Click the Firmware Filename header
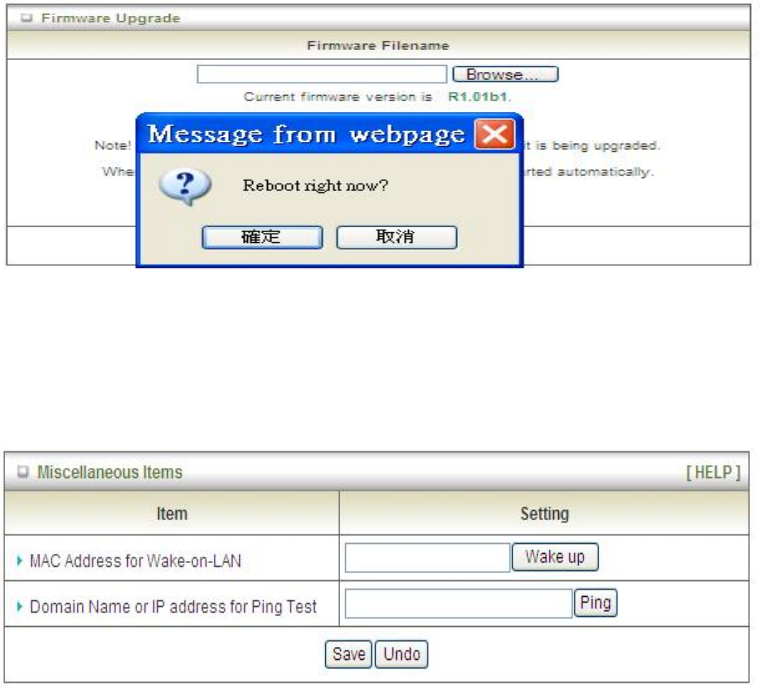760x689 pixels. point(378,46)
